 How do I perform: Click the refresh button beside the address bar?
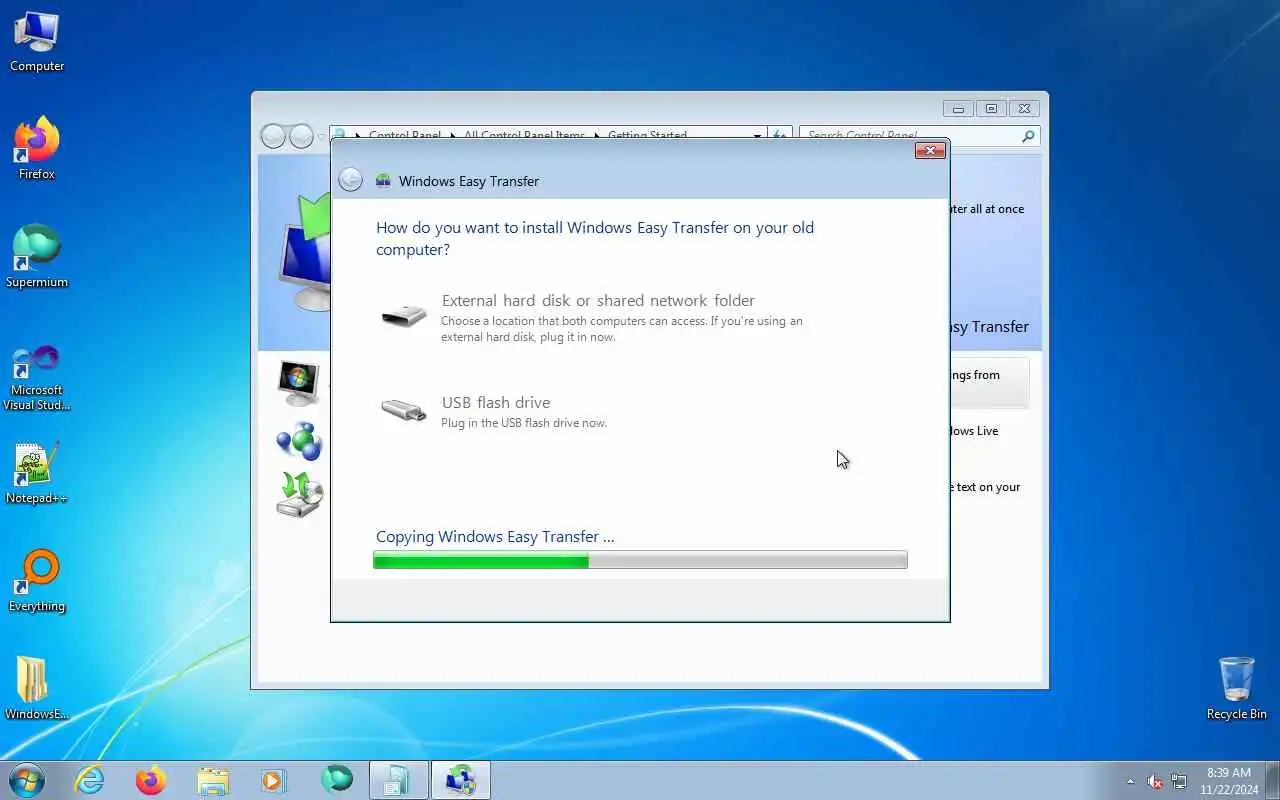coord(780,135)
